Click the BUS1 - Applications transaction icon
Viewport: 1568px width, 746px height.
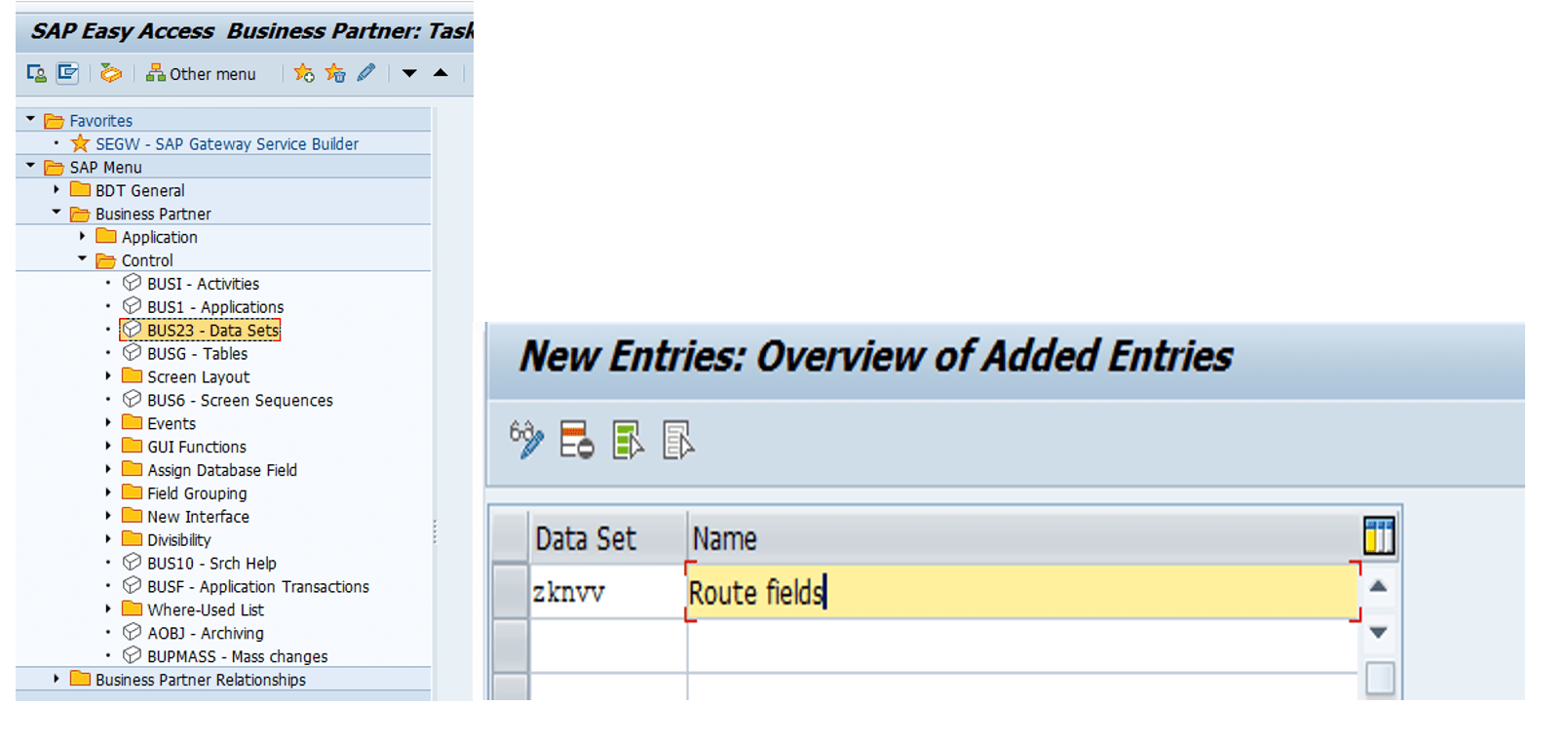point(132,306)
